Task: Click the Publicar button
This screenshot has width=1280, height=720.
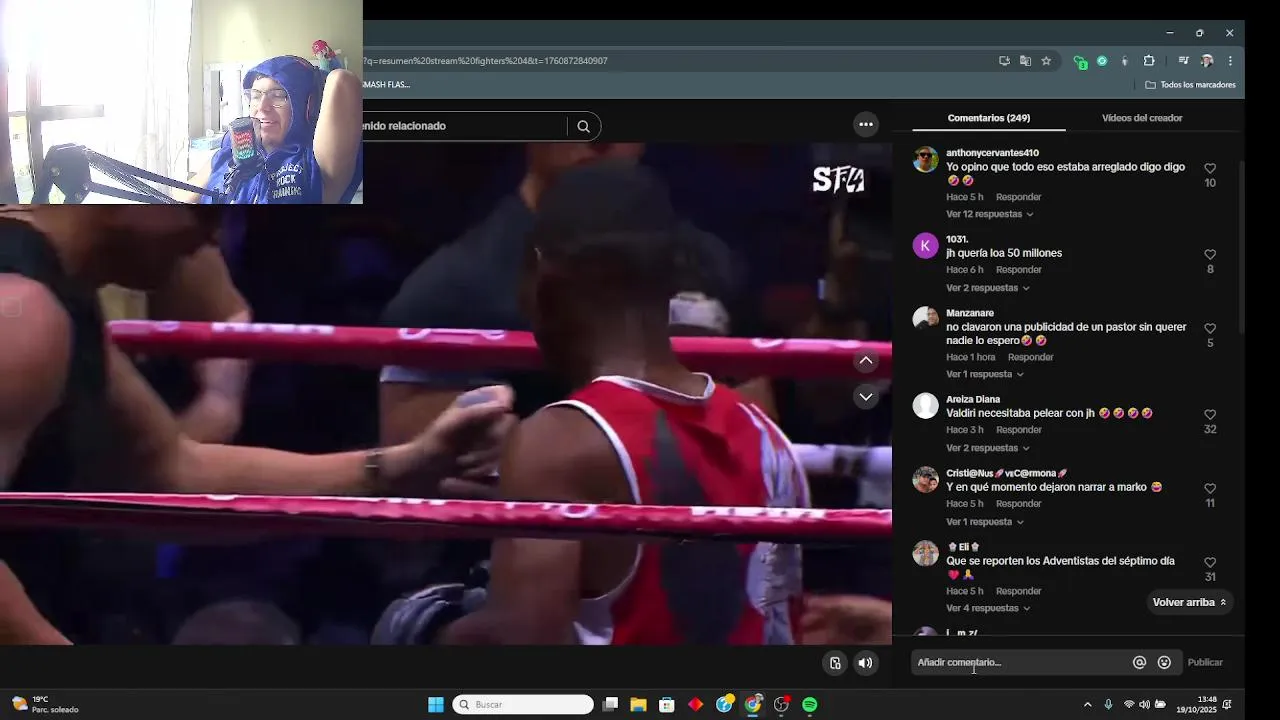Action: point(1205,662)
